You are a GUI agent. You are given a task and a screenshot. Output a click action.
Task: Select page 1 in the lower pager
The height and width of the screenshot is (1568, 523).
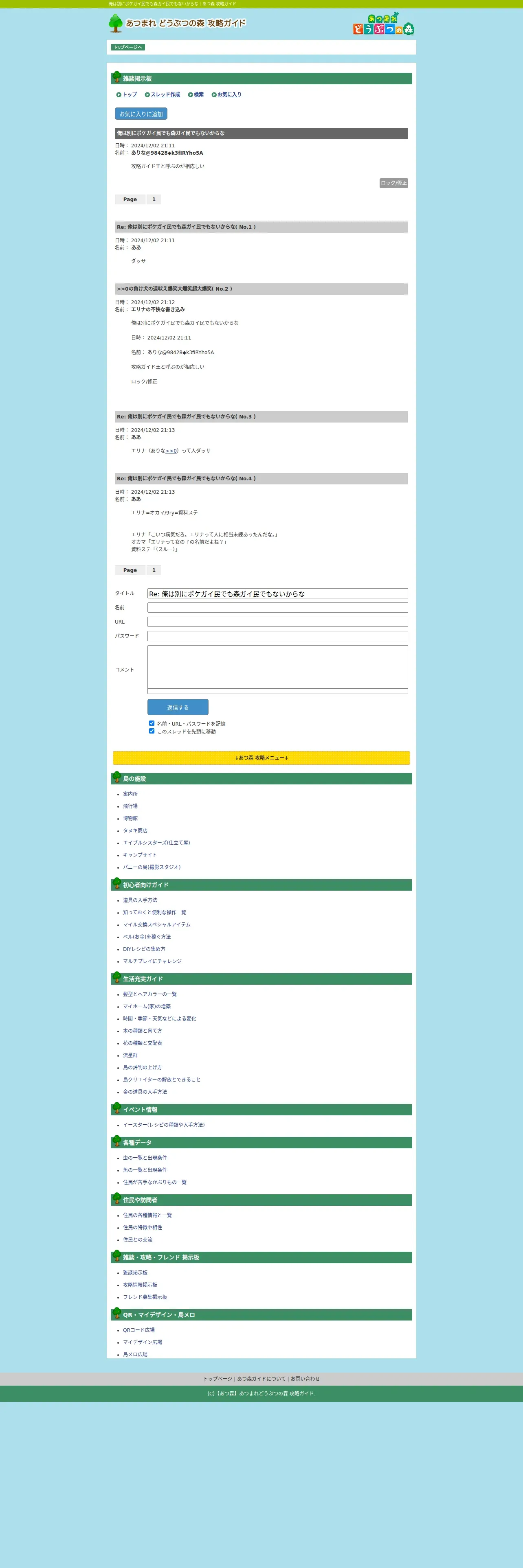[x=154, y=570]
